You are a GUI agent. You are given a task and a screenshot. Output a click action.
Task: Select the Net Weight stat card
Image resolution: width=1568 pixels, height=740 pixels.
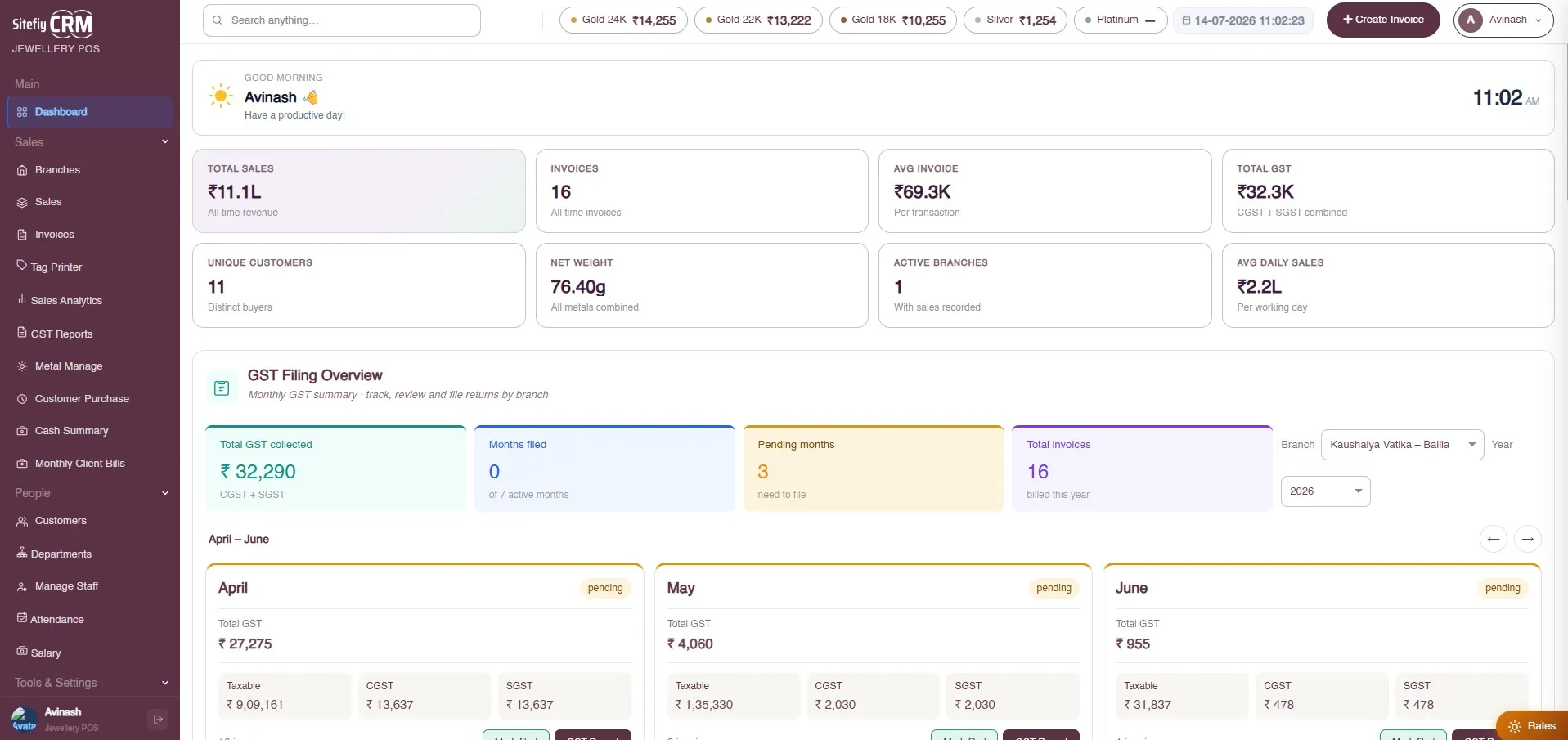pos(702,285)
